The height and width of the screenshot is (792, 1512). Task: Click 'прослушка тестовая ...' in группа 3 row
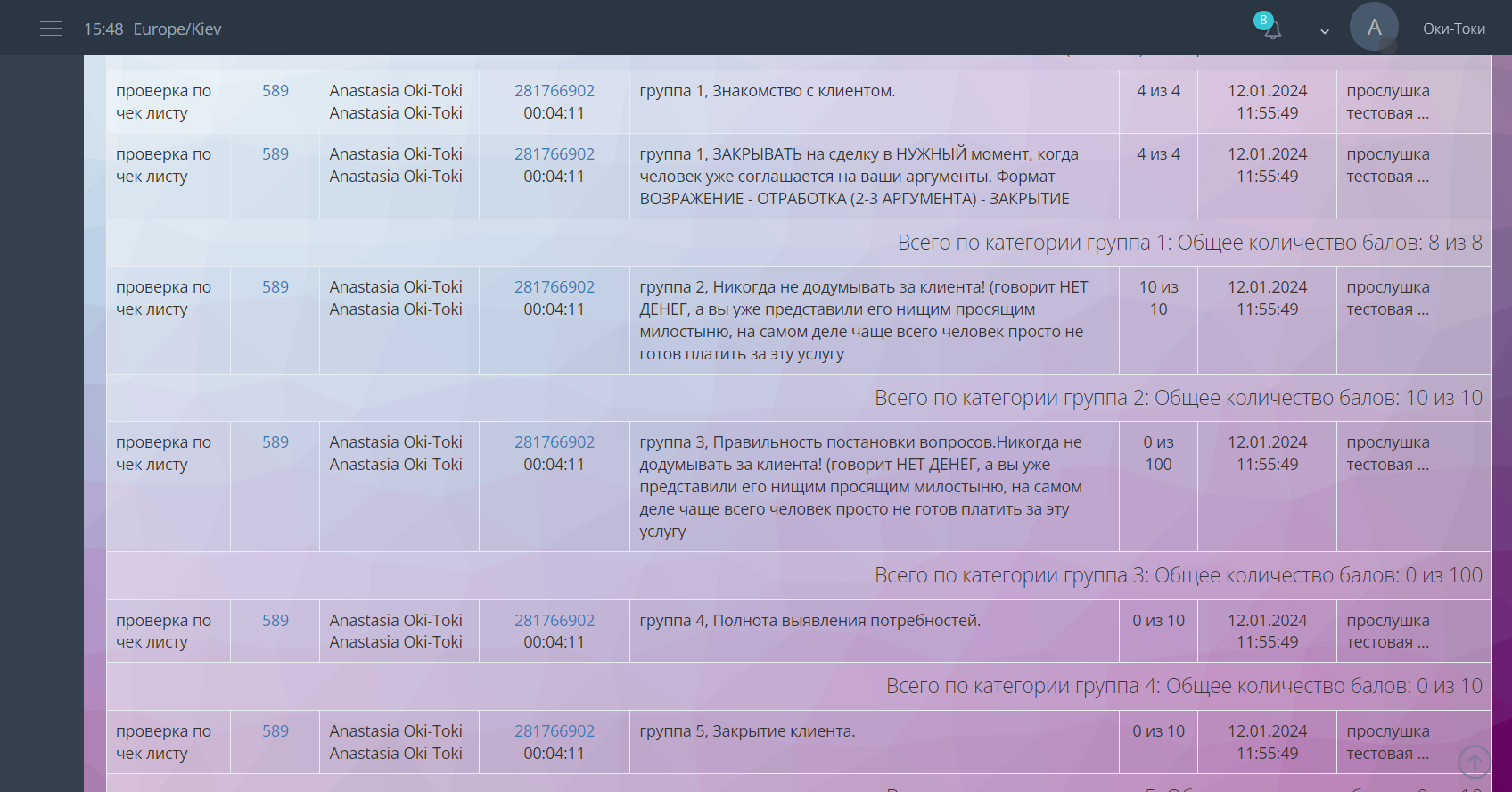coord(1388,453)
